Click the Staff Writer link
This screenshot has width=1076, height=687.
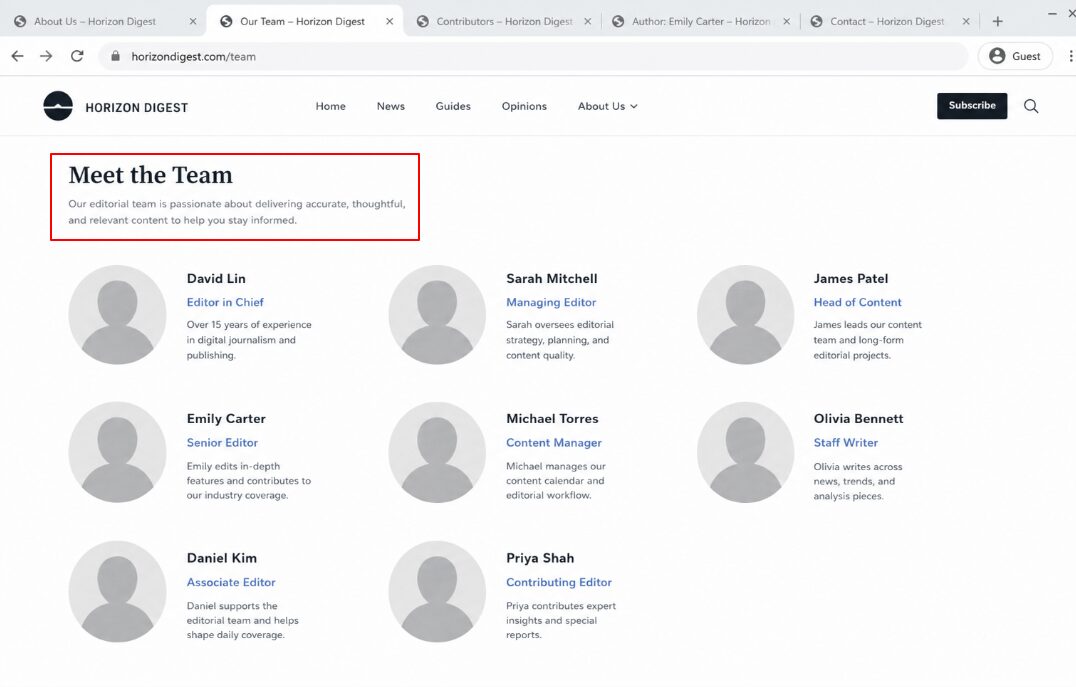845,443
